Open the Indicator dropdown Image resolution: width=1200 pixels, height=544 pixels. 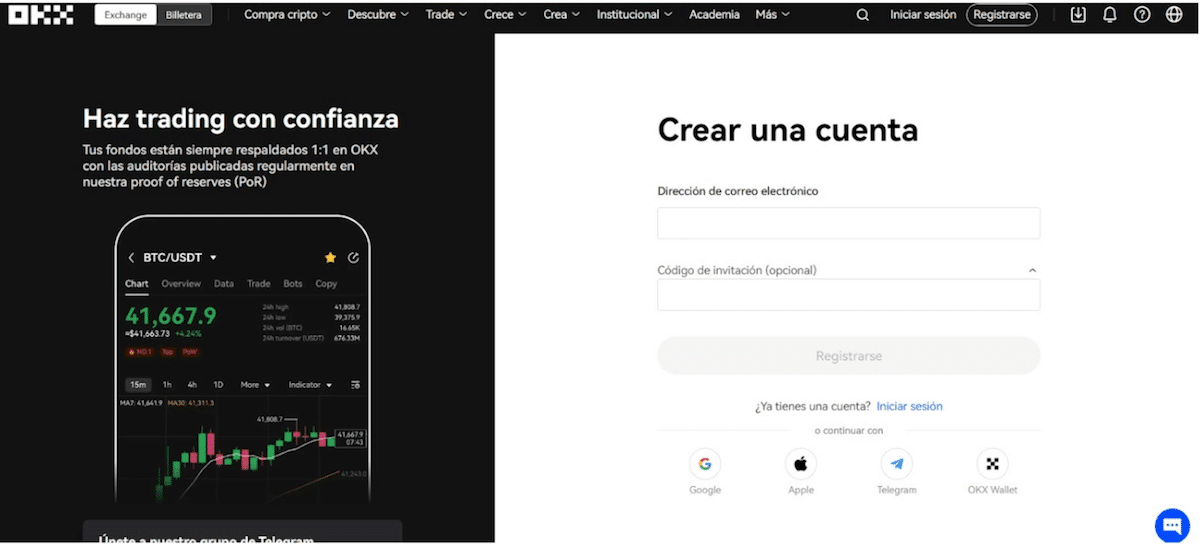tap(310, 385)
